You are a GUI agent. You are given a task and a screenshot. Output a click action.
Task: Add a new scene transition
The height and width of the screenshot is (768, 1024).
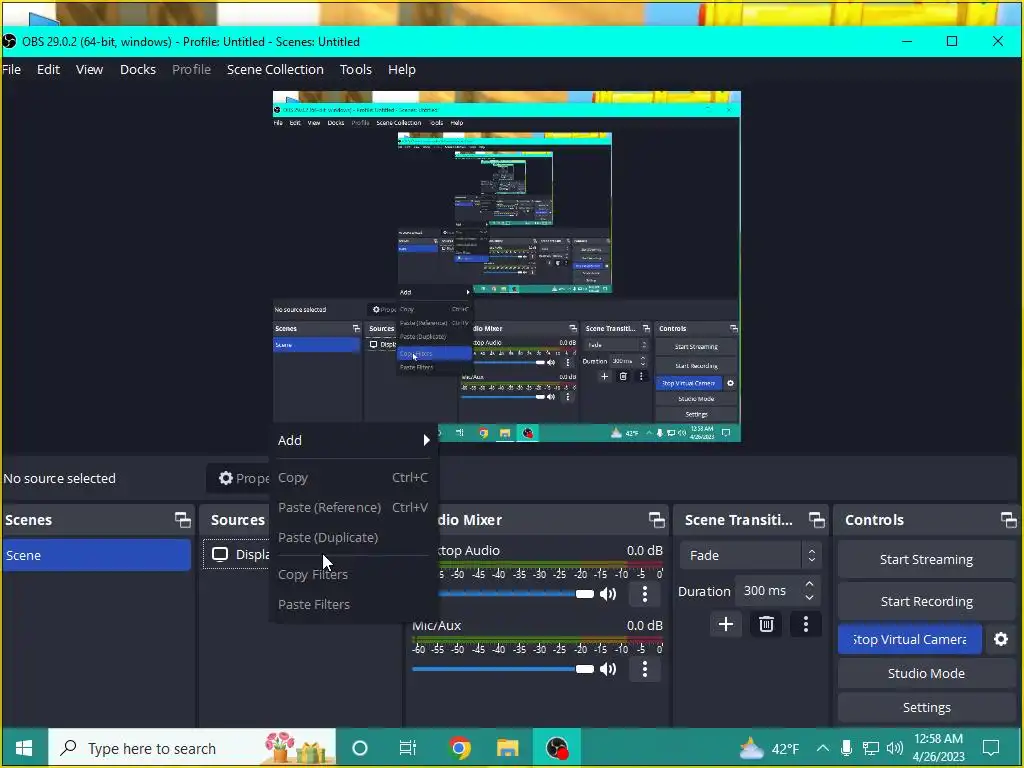click(x=726, y=624)
